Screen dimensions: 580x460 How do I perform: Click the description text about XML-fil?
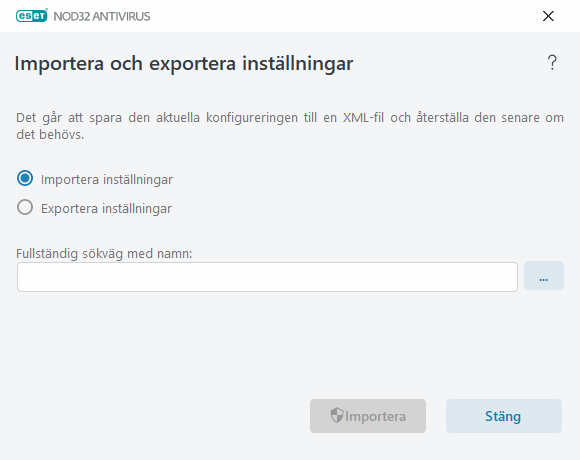tap(290, 126)
